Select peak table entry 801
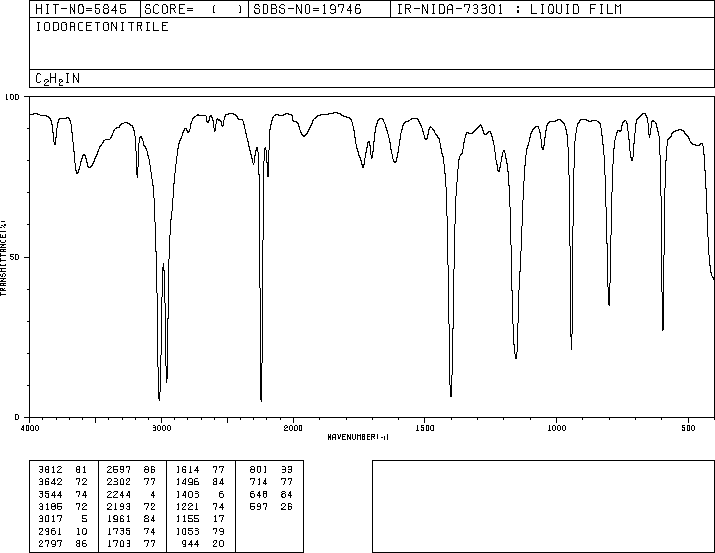The width and height of the screenshot is (715, 553). coord(258,470)
